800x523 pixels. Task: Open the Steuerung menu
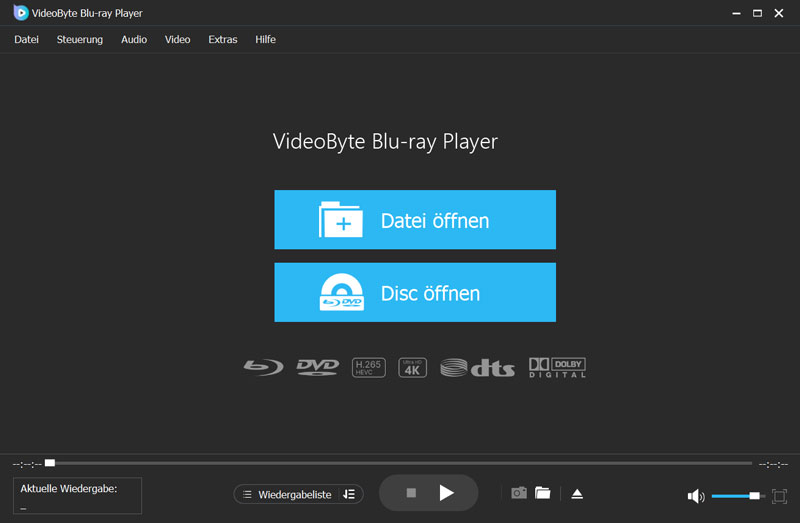click(x=80, y=40)
